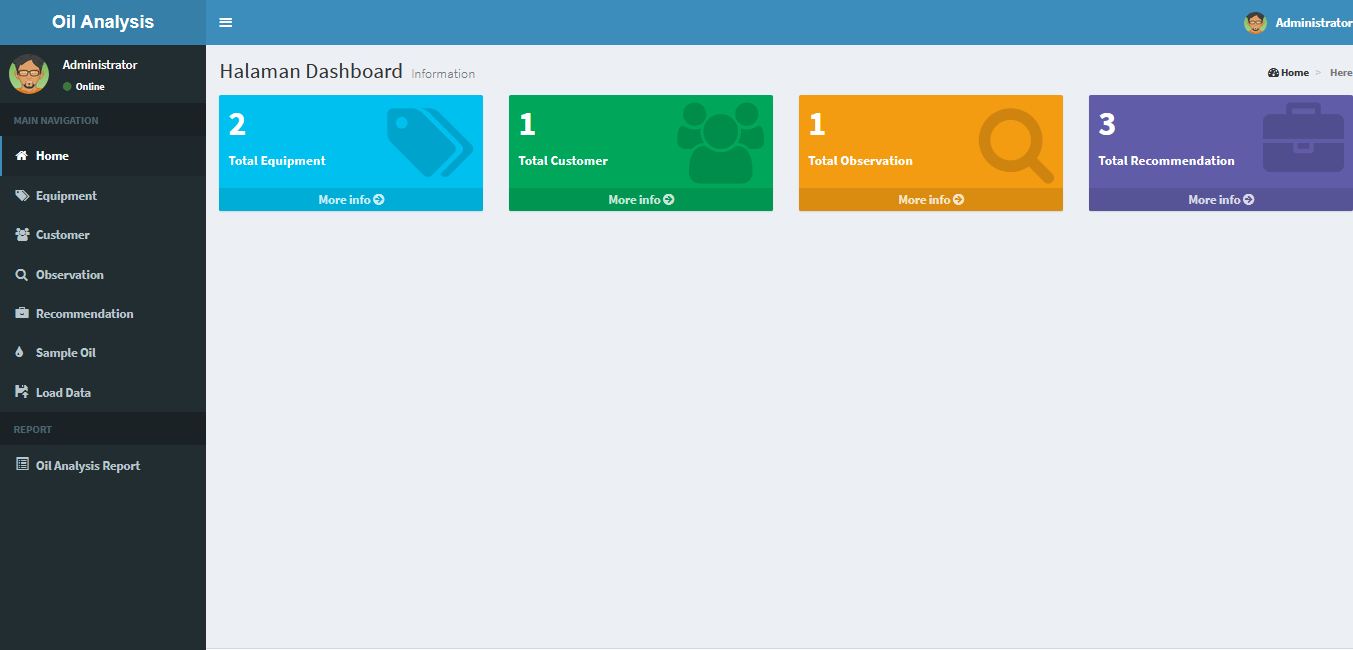1353x650 pixels.
Task: Toggle the sidebar with the hamburger icon
Action: [x=226, y=23]
